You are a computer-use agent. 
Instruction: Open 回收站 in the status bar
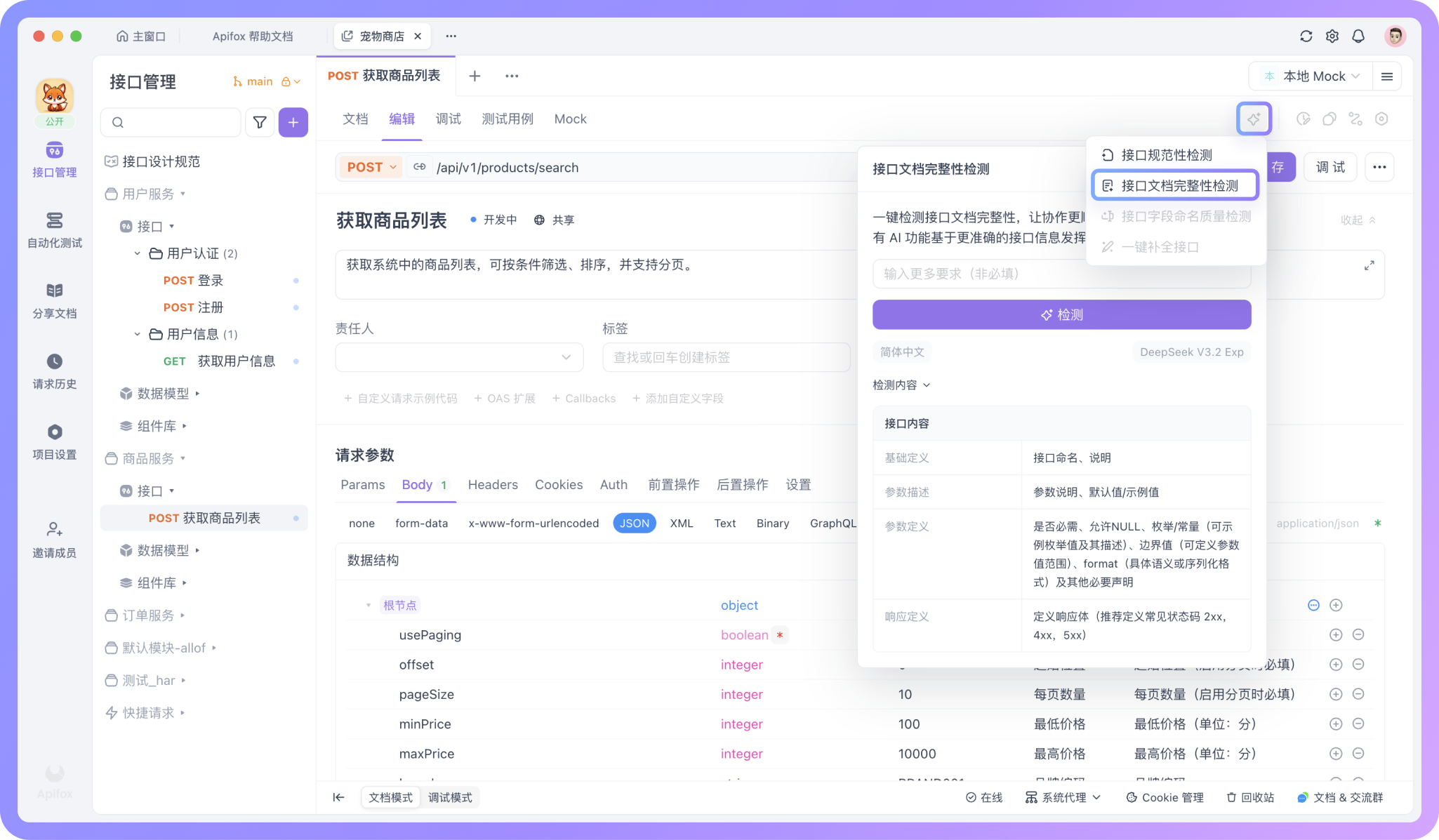coord(1250,797)
